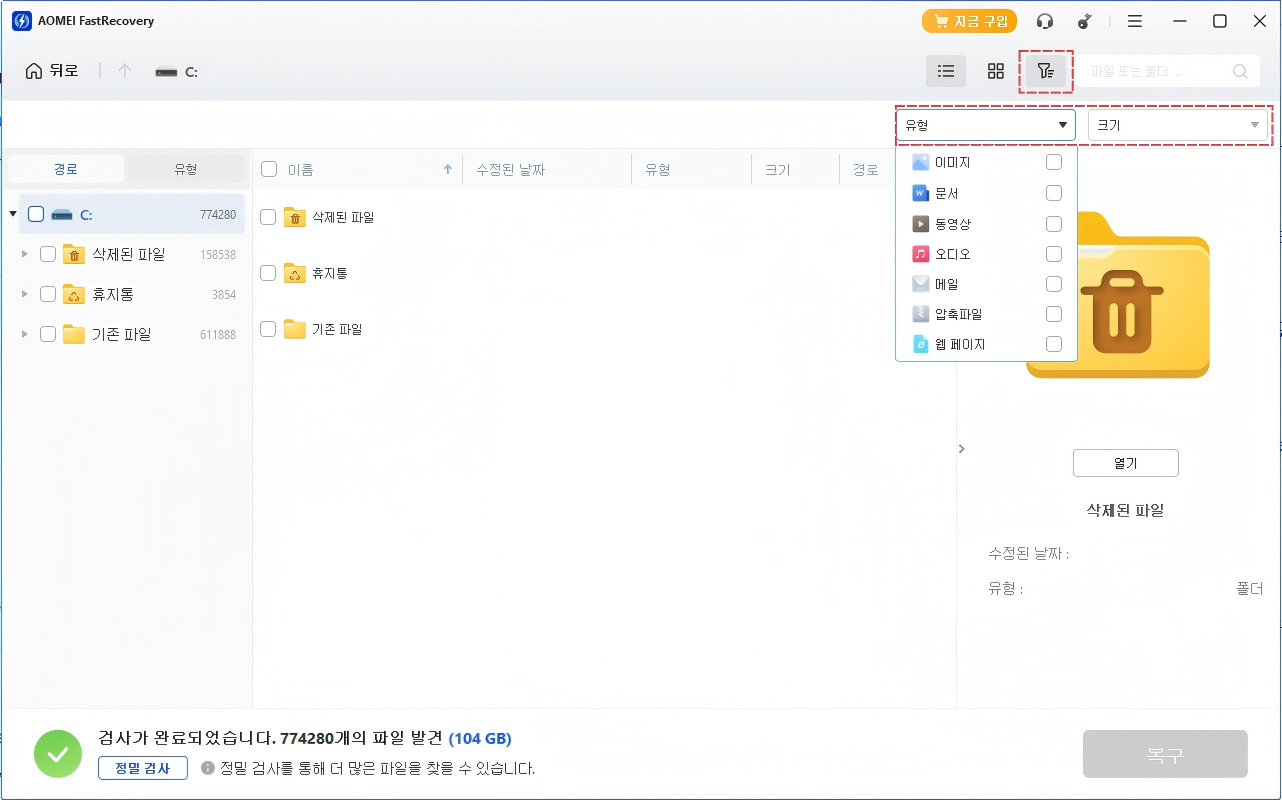
Task: Click the filter funnel icon
Action: point(1045,71)
